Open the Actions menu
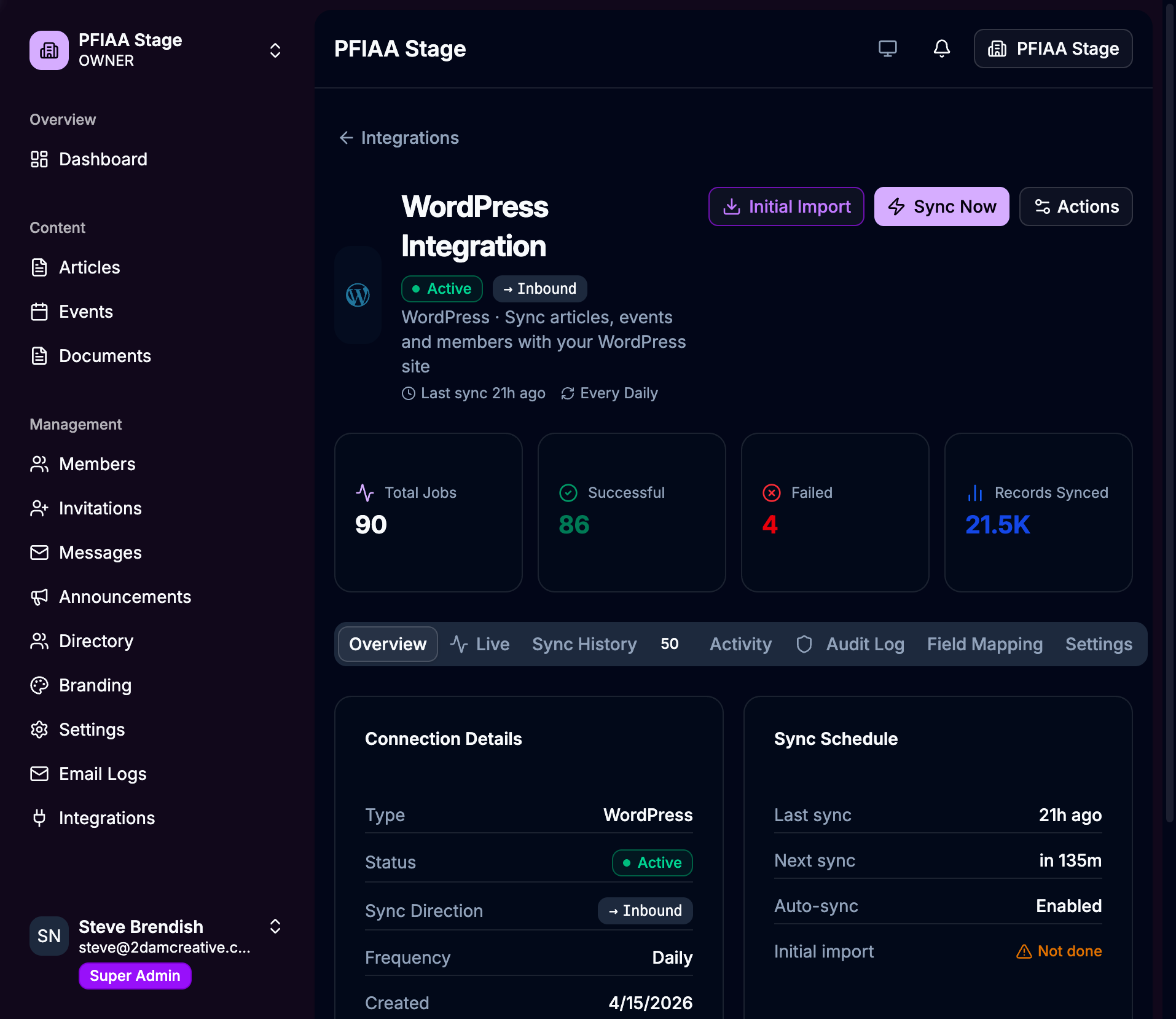This screenshot has height=1019, width=1176. click(x=1076, y=207)
